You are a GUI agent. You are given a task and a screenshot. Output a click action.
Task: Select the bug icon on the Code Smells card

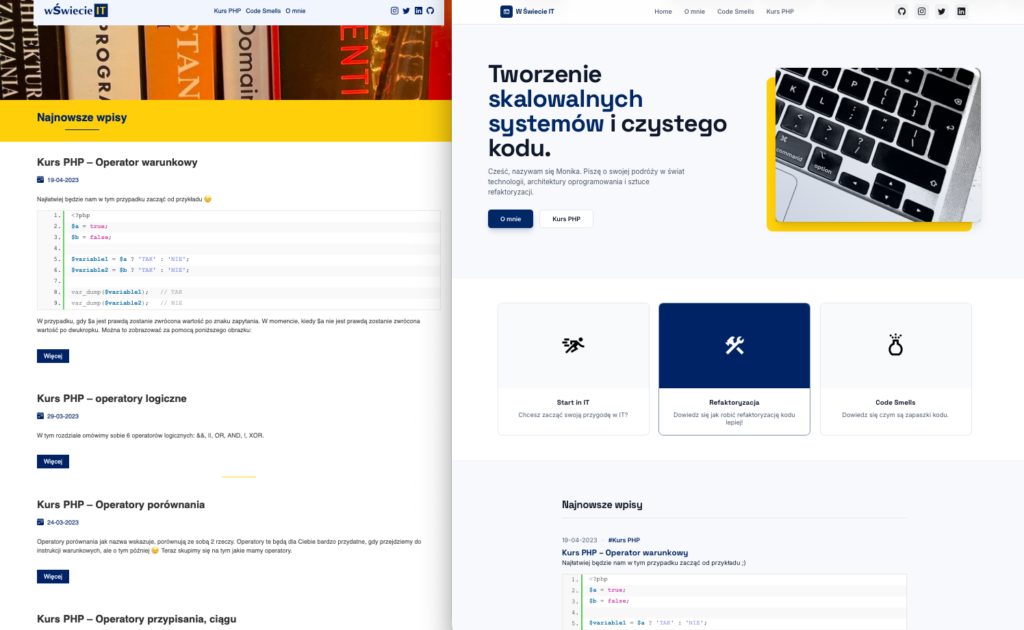click(x=895, y=343)
